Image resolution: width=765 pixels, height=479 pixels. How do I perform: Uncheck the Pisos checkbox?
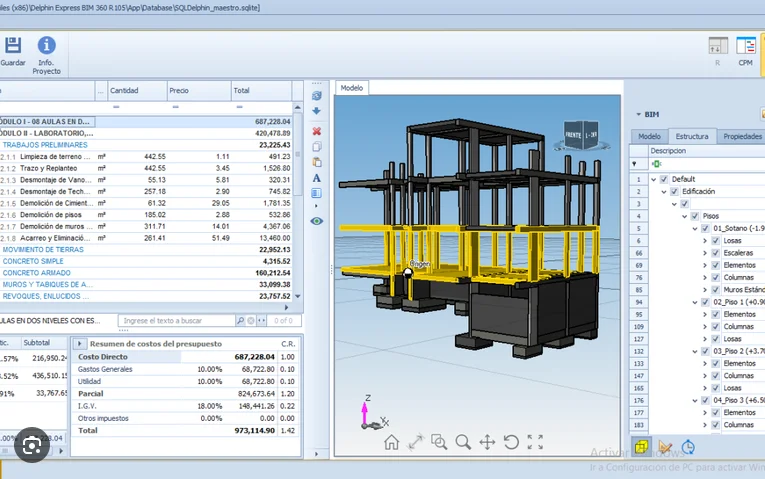[695, 216]
